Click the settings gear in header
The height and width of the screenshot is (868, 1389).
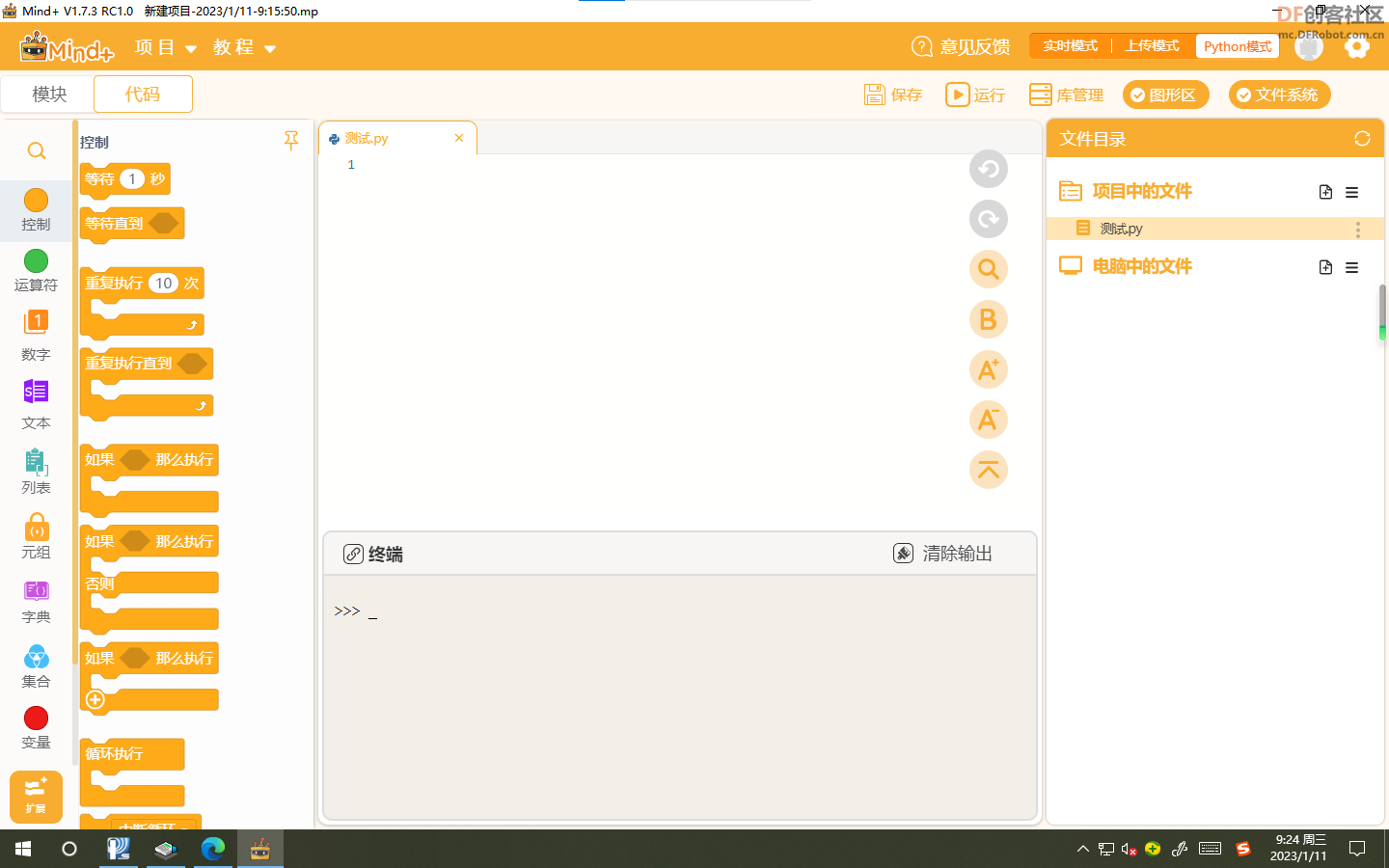(1357, 46)
